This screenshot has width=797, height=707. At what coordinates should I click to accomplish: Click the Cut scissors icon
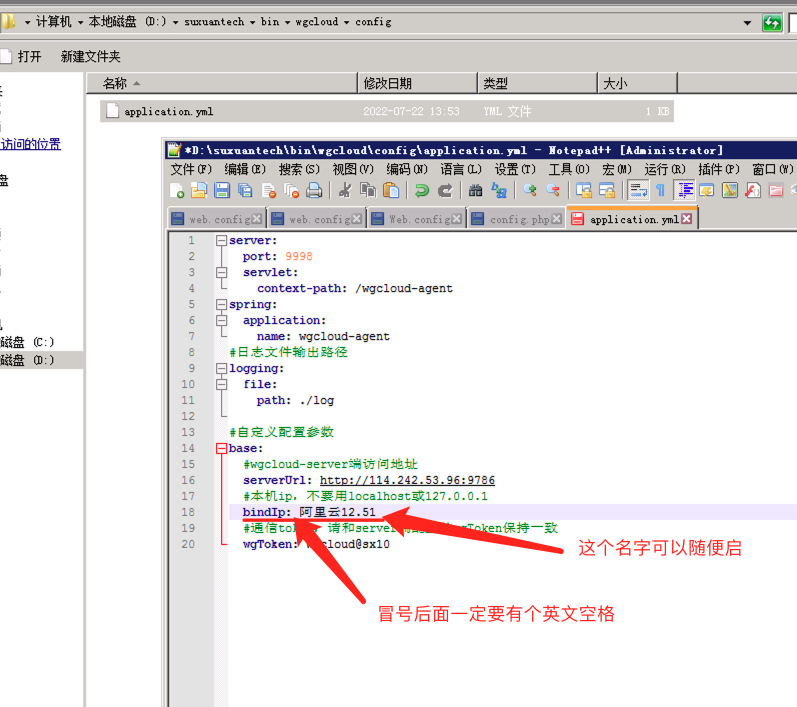click(344, 190)
